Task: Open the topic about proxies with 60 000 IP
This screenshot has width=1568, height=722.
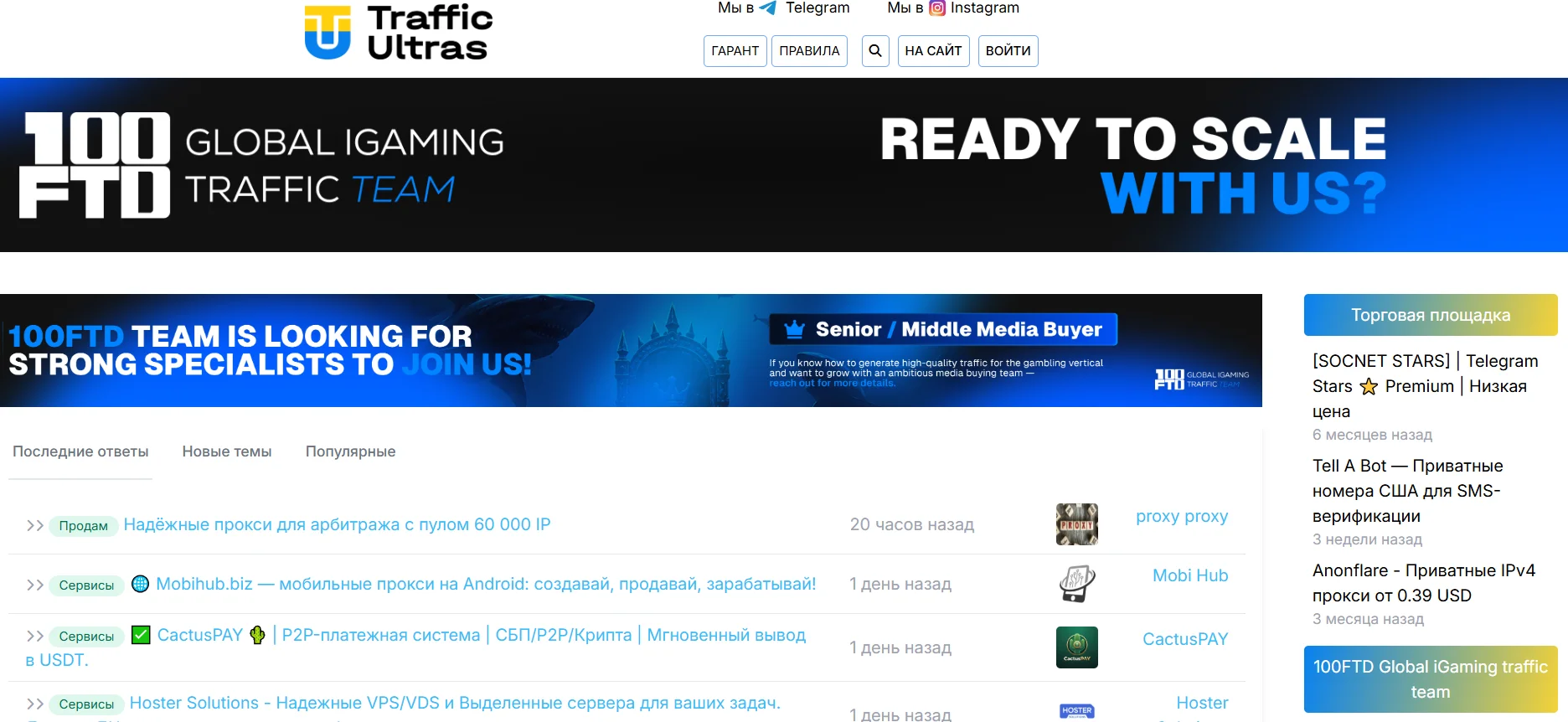Action: (338, 525)
